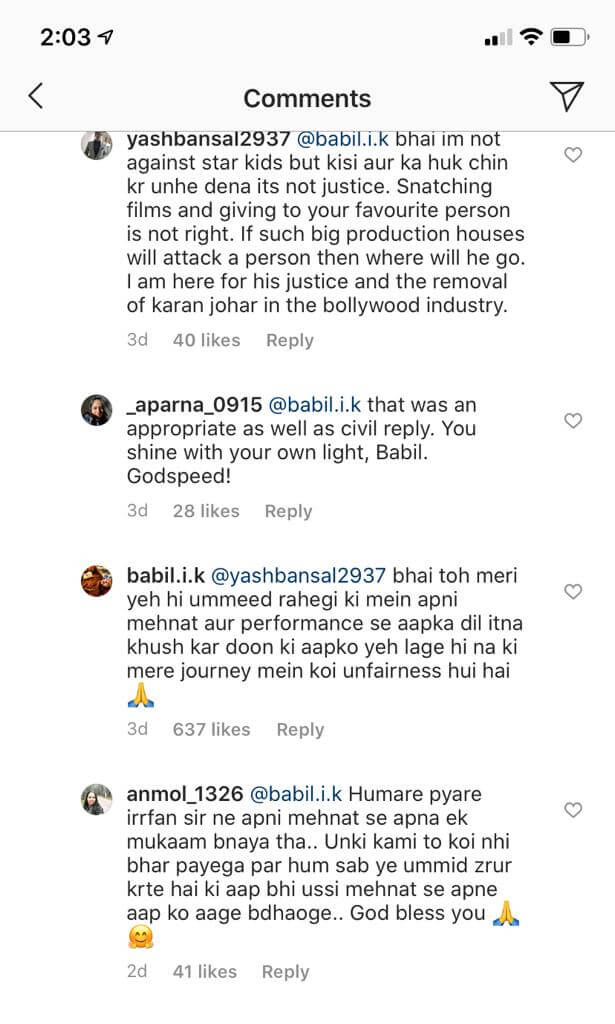Open _aparna_0915's profile avatar
615x1024 pixels.
pyautogui.click(x=97, y=411)
